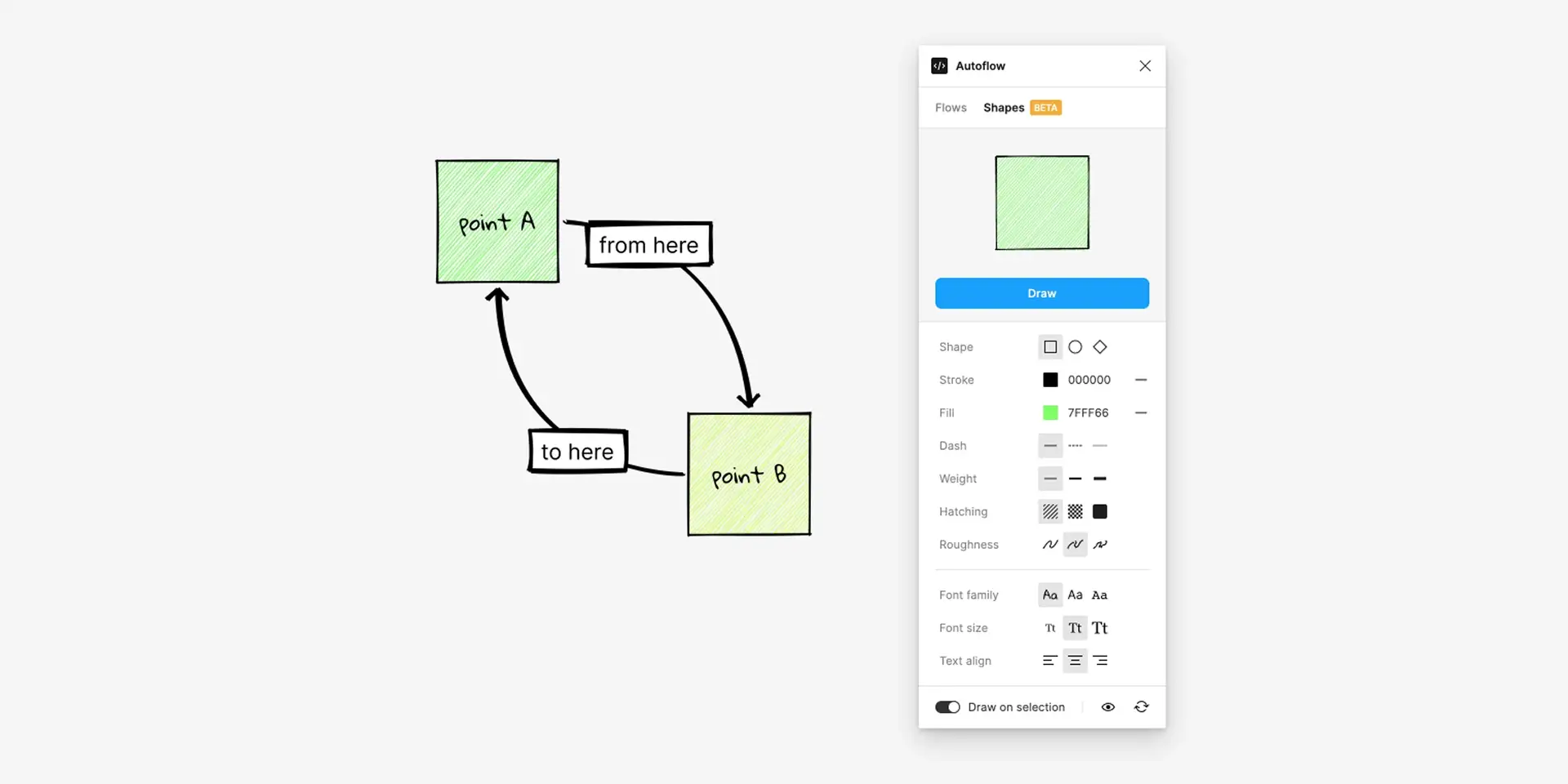
Task: Select the rectangle shape option
Action: [1050, 347]
